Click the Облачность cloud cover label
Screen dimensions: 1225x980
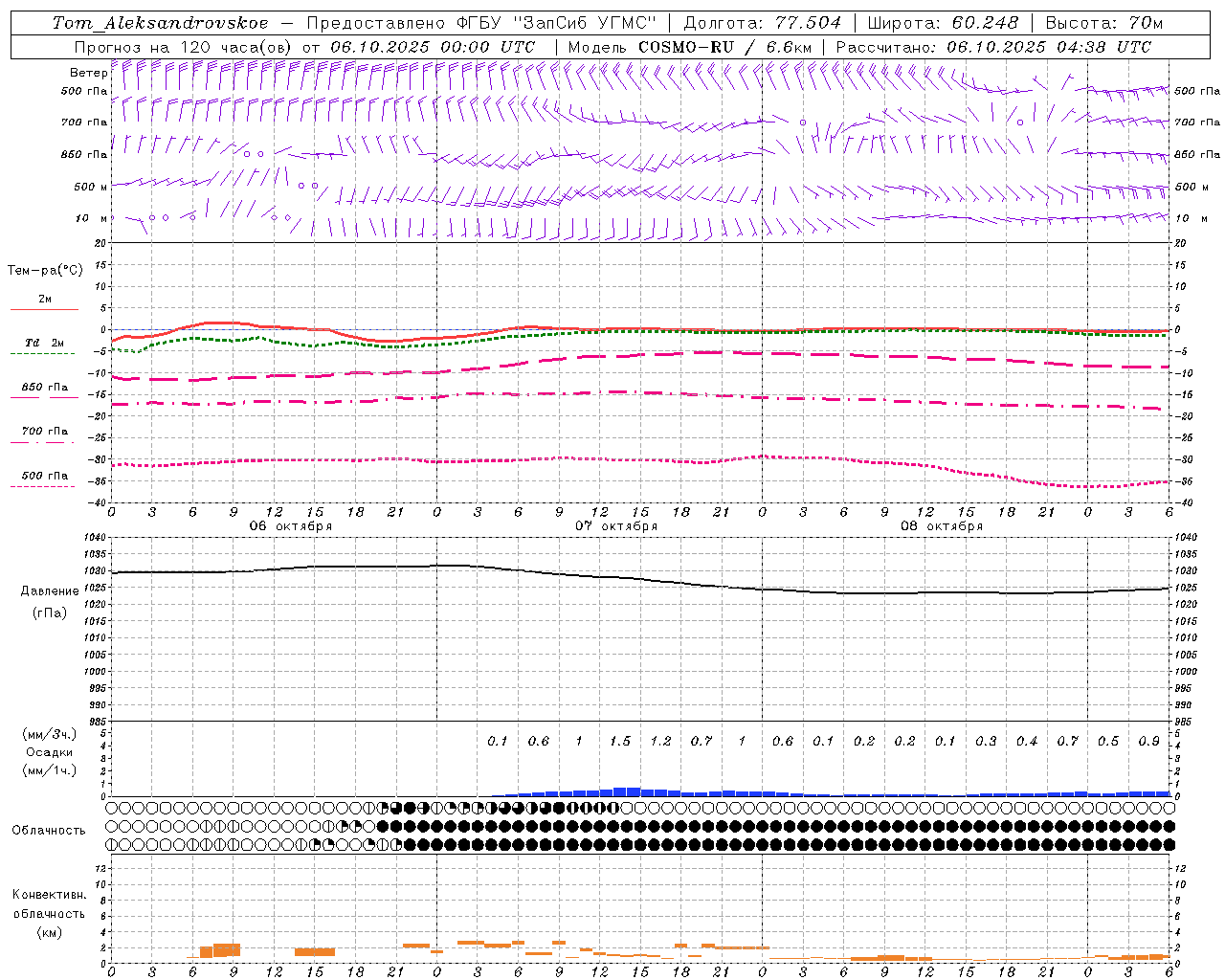click(x=49, y=831)
